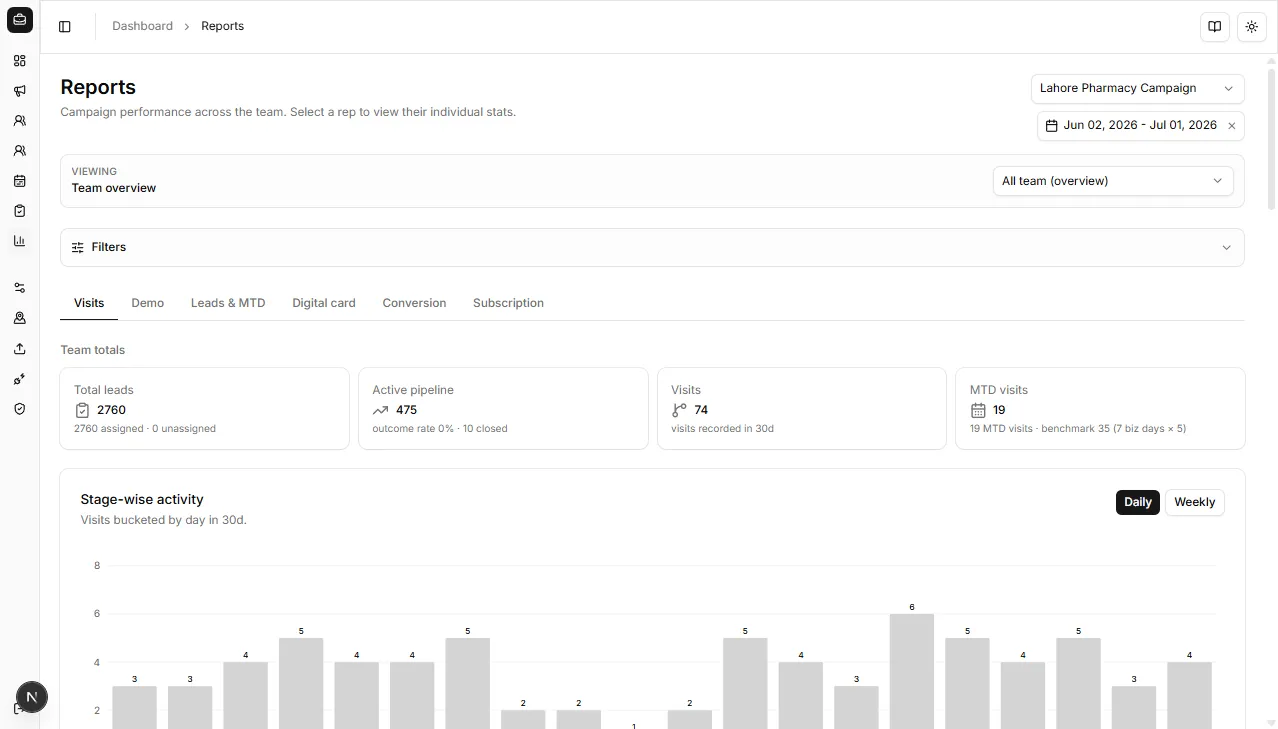Image resolution: width=1278 pixels, height=729 pixels.
Task: Go to Dashboard breadcrumb link
Action: [142, 26]
